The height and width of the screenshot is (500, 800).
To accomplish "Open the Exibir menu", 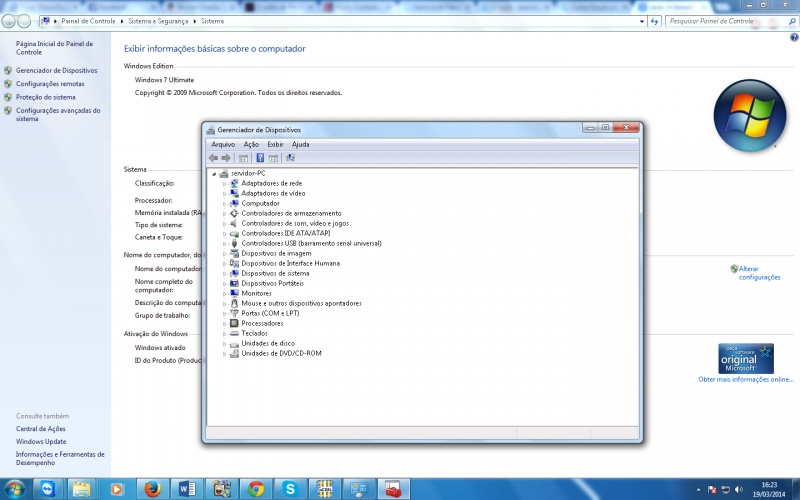I will coord(276,144).
